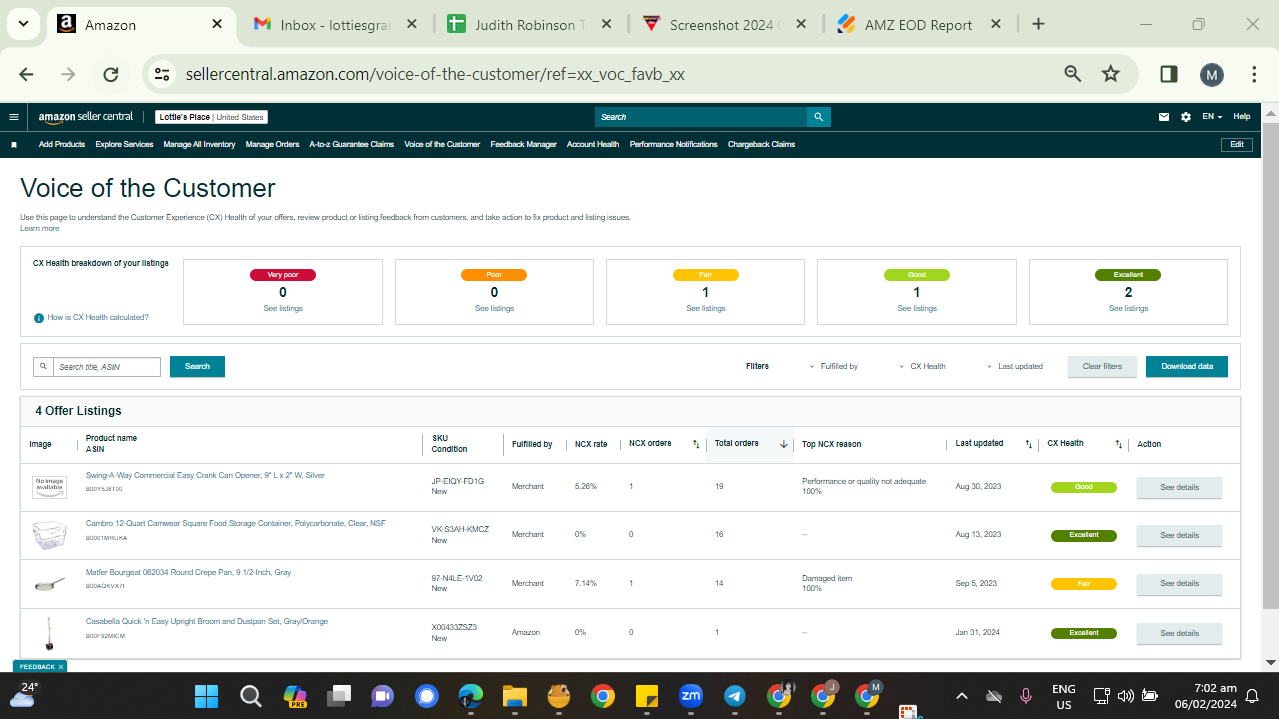Open Windows Start menu
The image size is (1279, 719).
coord(206,695)
